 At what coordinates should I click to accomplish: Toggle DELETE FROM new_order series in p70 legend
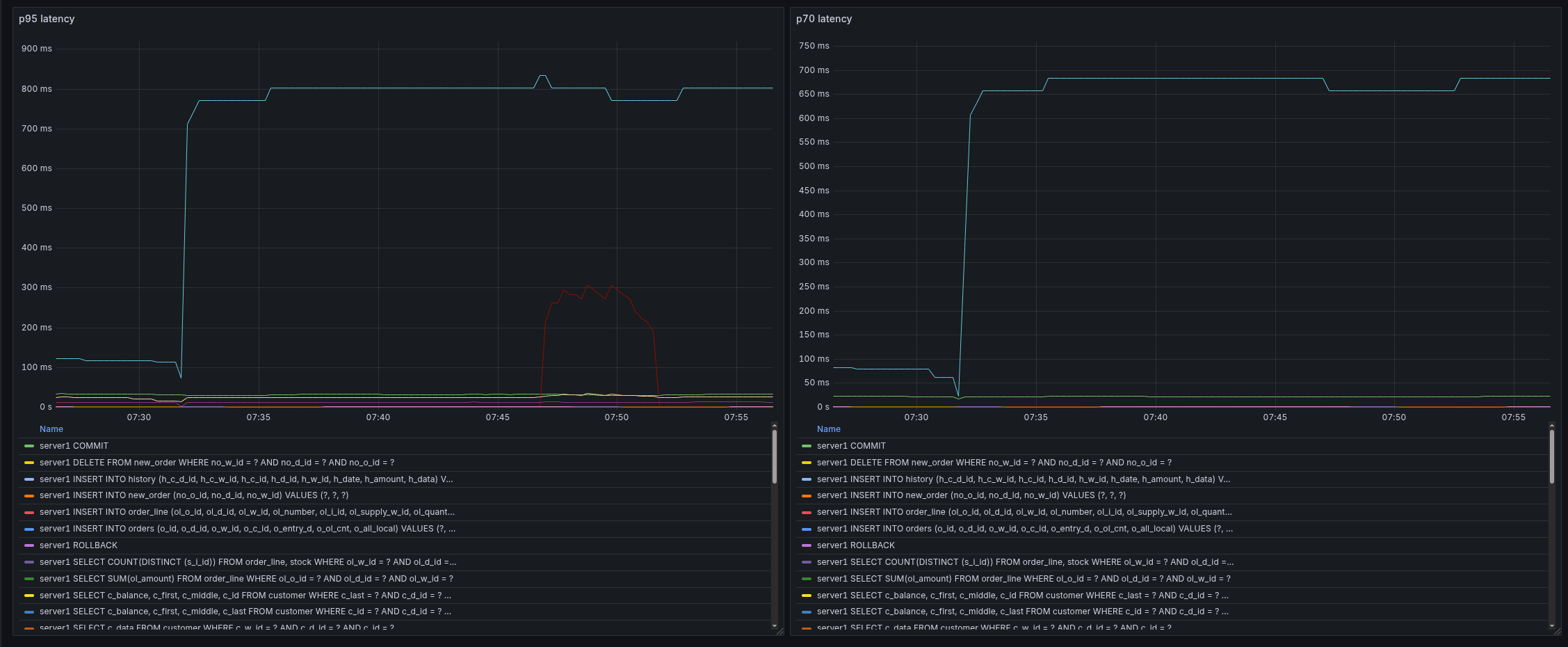pos(994,463)
